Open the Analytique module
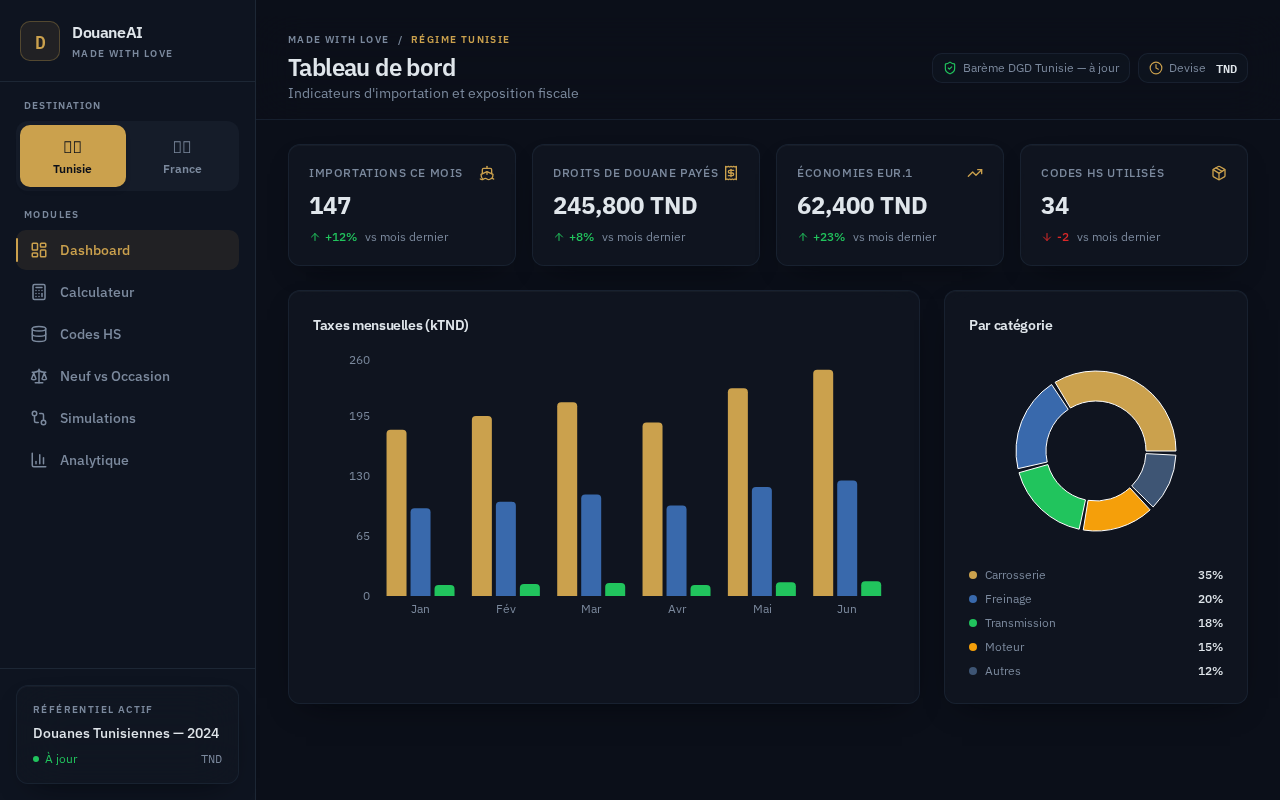Image resolution: width=1280 pixels, height=800 pixels. pos(128,460)
